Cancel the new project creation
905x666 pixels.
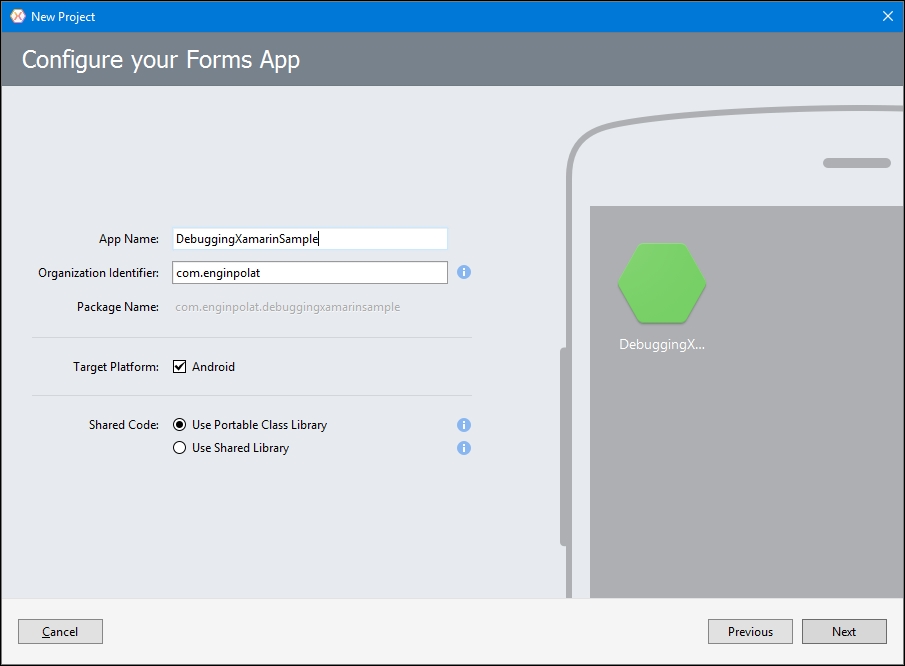60,631
